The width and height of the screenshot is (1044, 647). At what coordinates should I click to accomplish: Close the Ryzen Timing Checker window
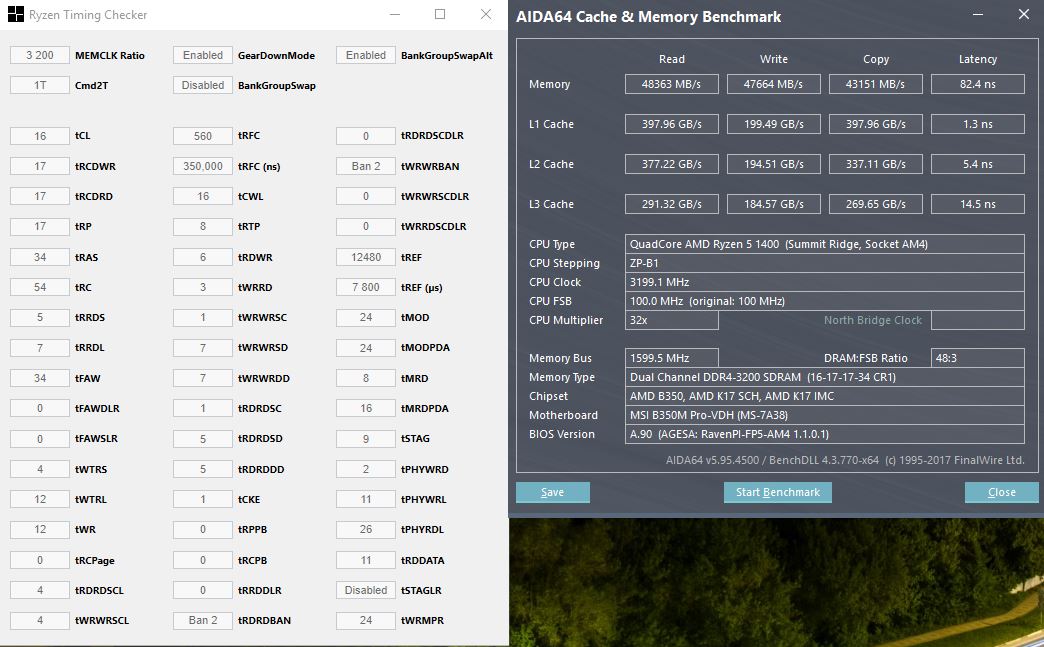click(486, 14)
